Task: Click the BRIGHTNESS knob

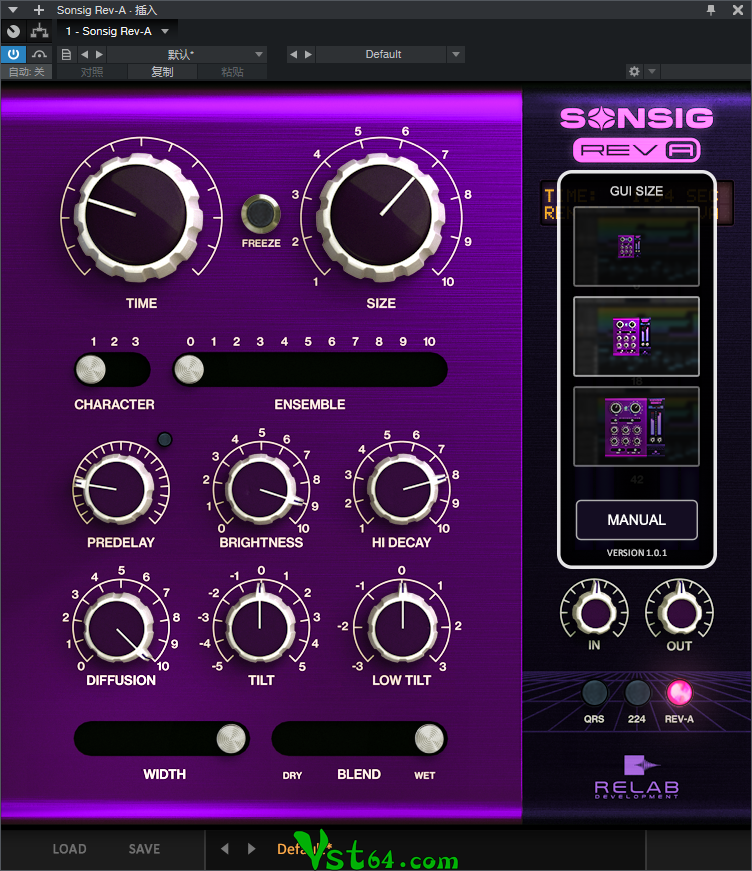Action: click(259, 490)
